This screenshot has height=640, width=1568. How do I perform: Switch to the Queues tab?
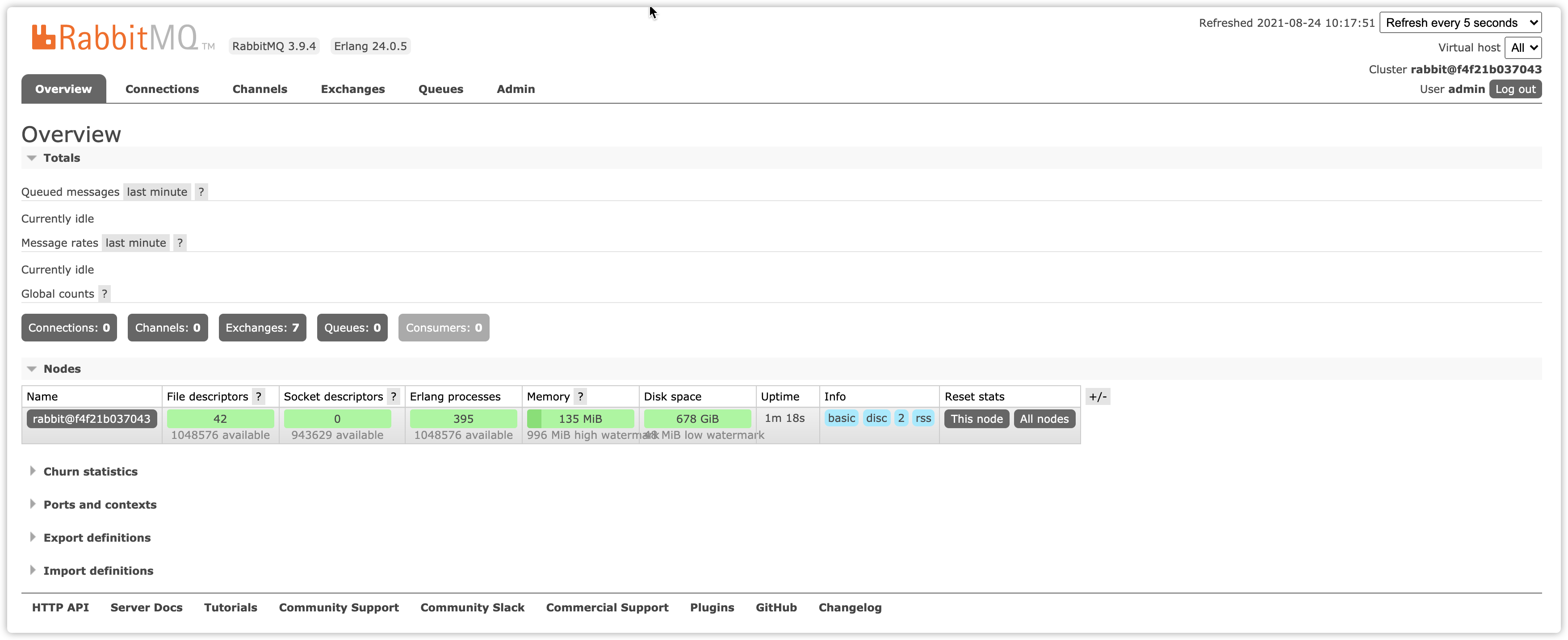(441, 89)
